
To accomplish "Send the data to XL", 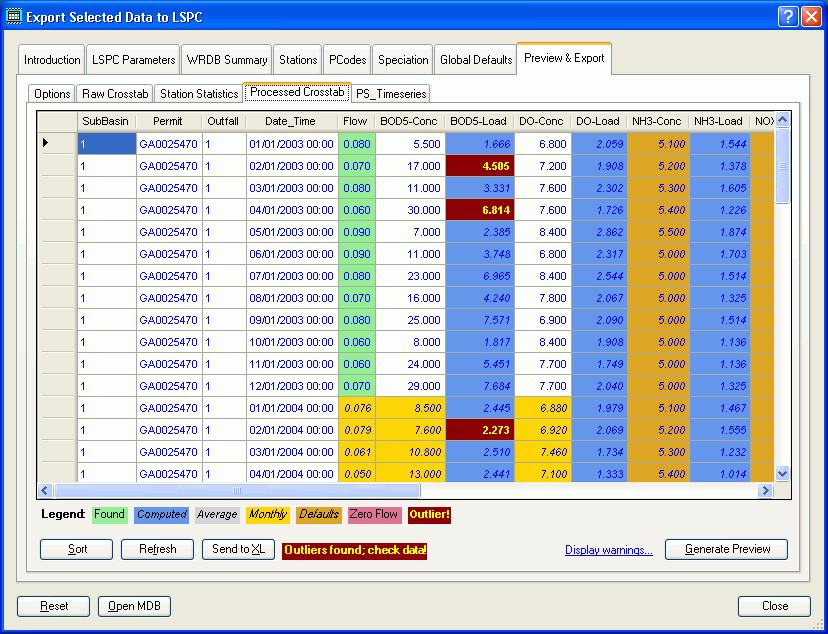I will click(238, 549).
